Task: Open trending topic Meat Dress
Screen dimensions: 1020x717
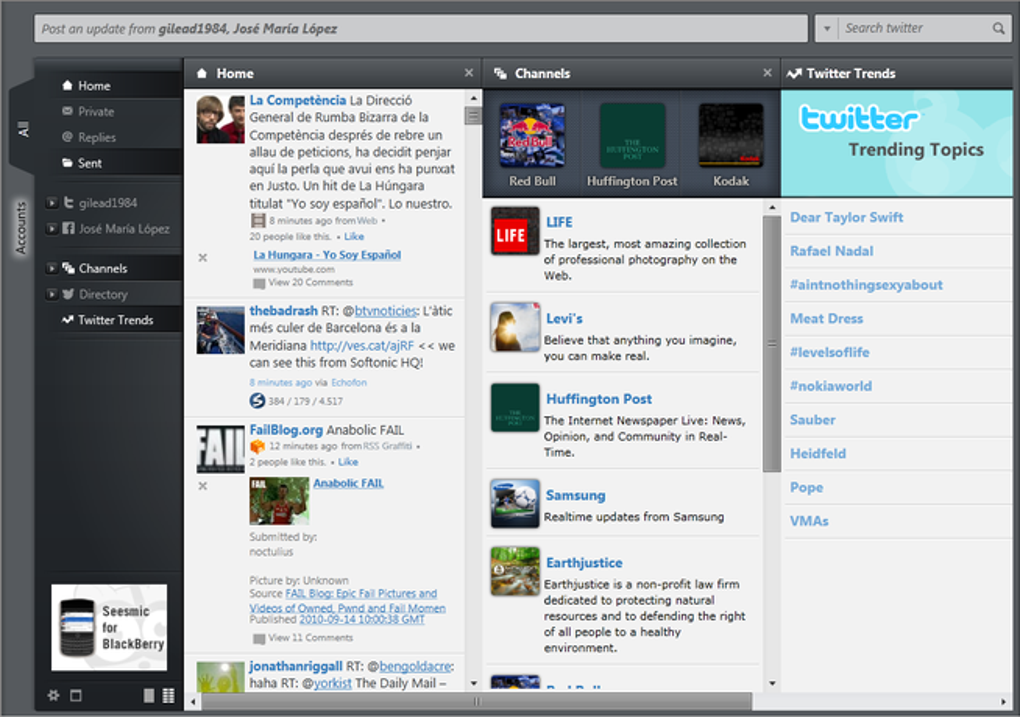Action: (x=826, y=319)
